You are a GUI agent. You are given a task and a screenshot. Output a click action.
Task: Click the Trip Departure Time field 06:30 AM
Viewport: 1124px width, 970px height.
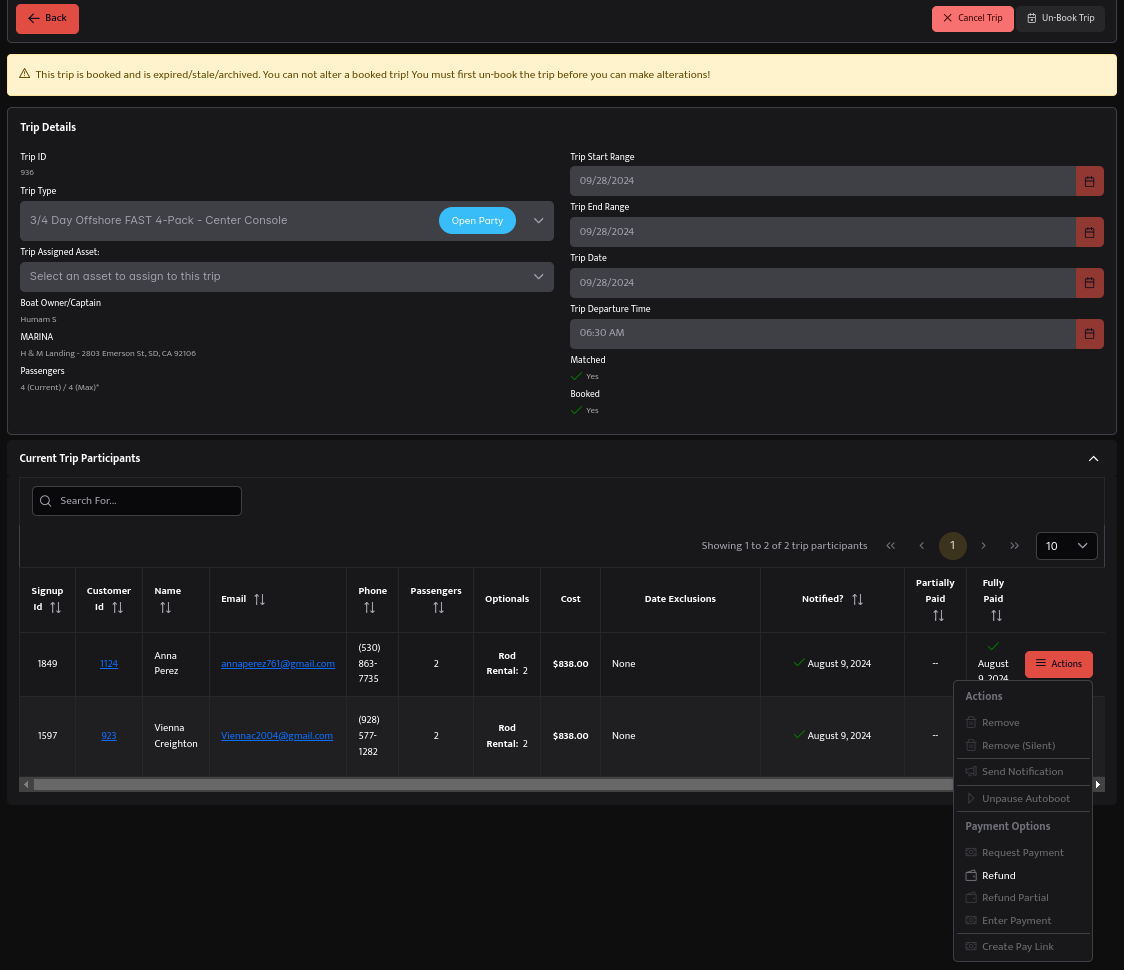pos(823,334)
